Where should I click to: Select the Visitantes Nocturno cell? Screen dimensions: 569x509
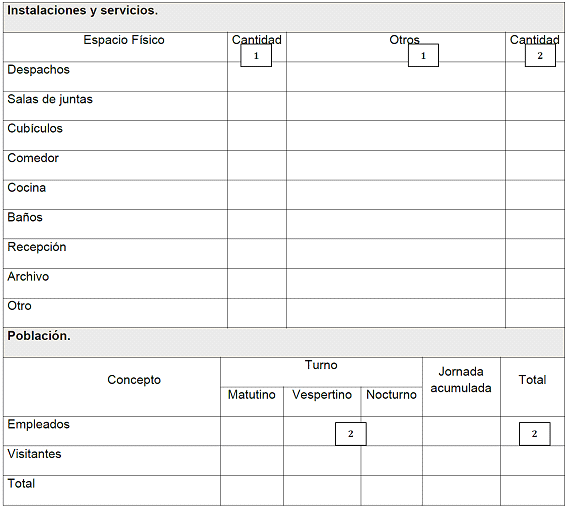tap(392, 461)
